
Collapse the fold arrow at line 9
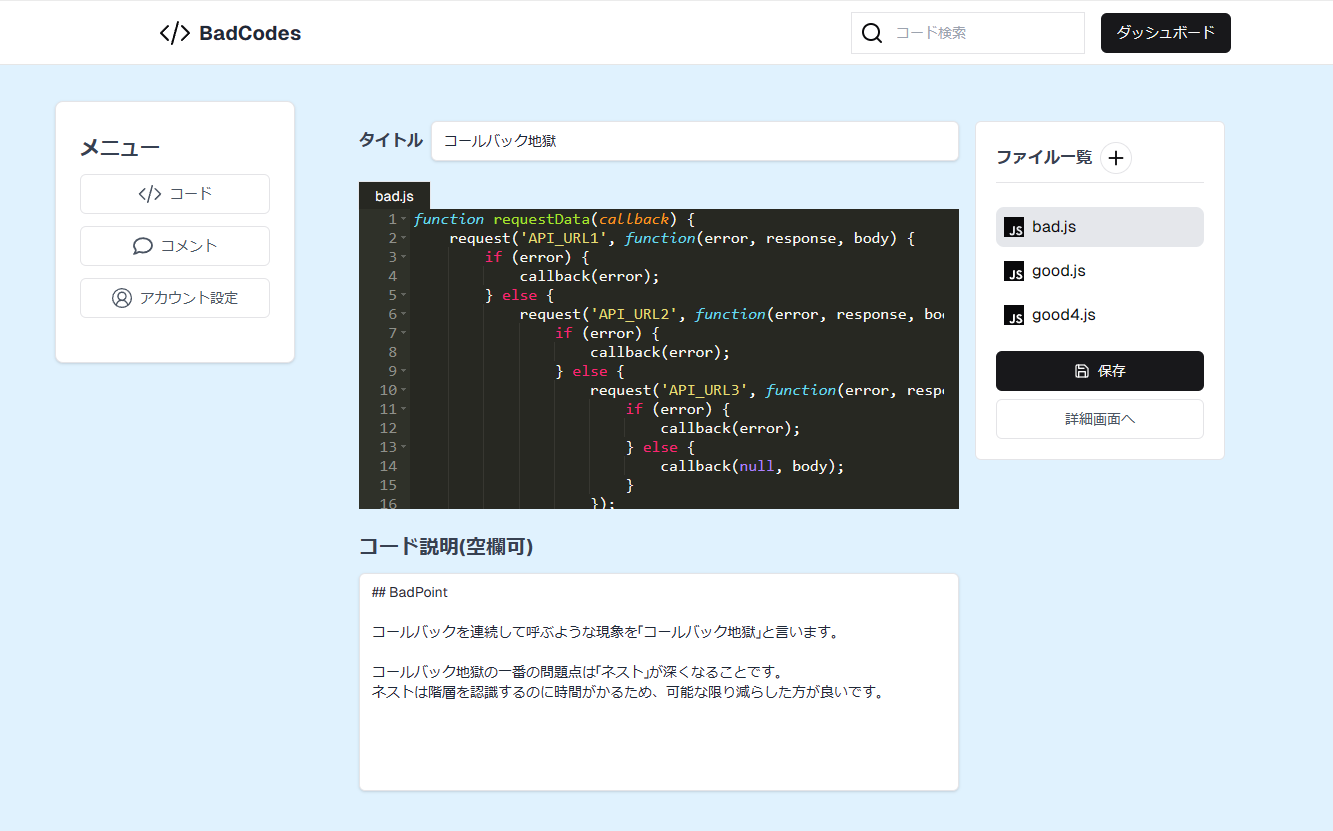click(x=403, y=371)
